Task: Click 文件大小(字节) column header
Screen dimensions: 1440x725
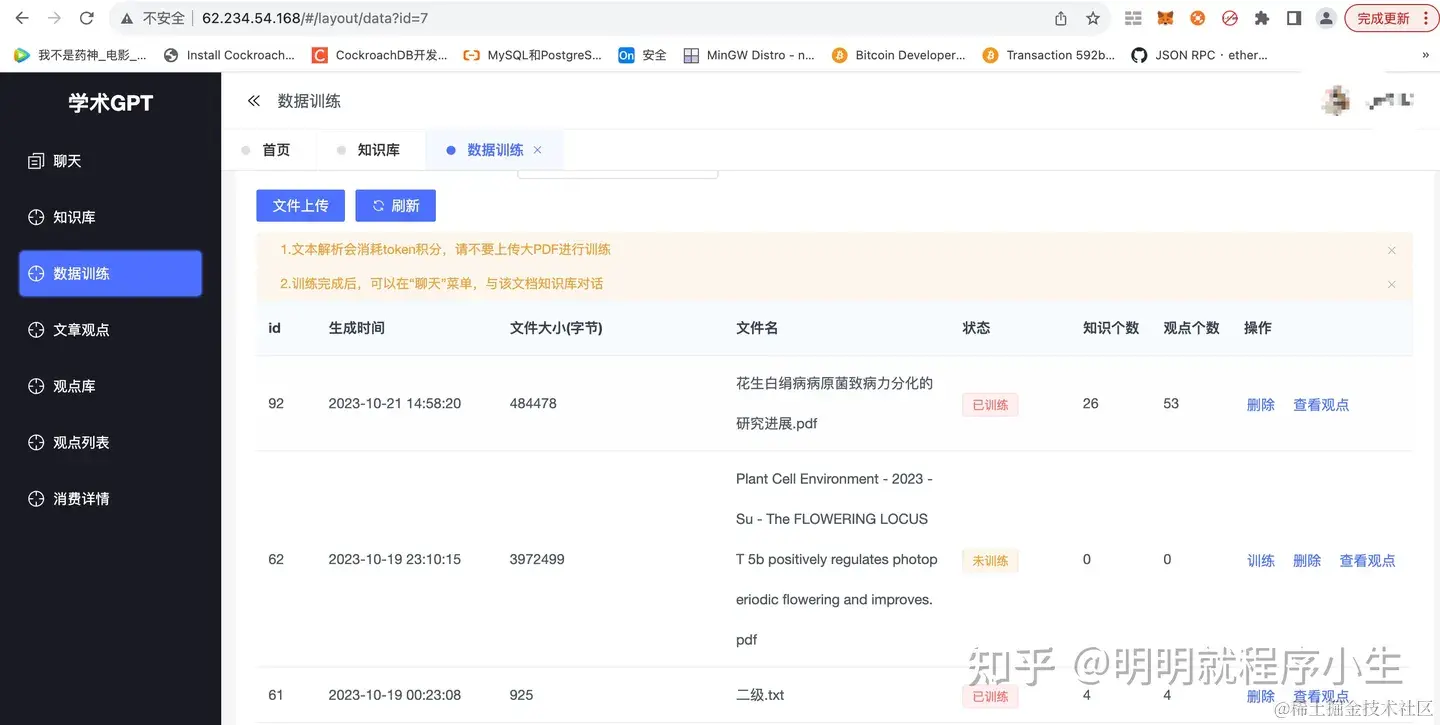Action: click(x=556, y=328)
